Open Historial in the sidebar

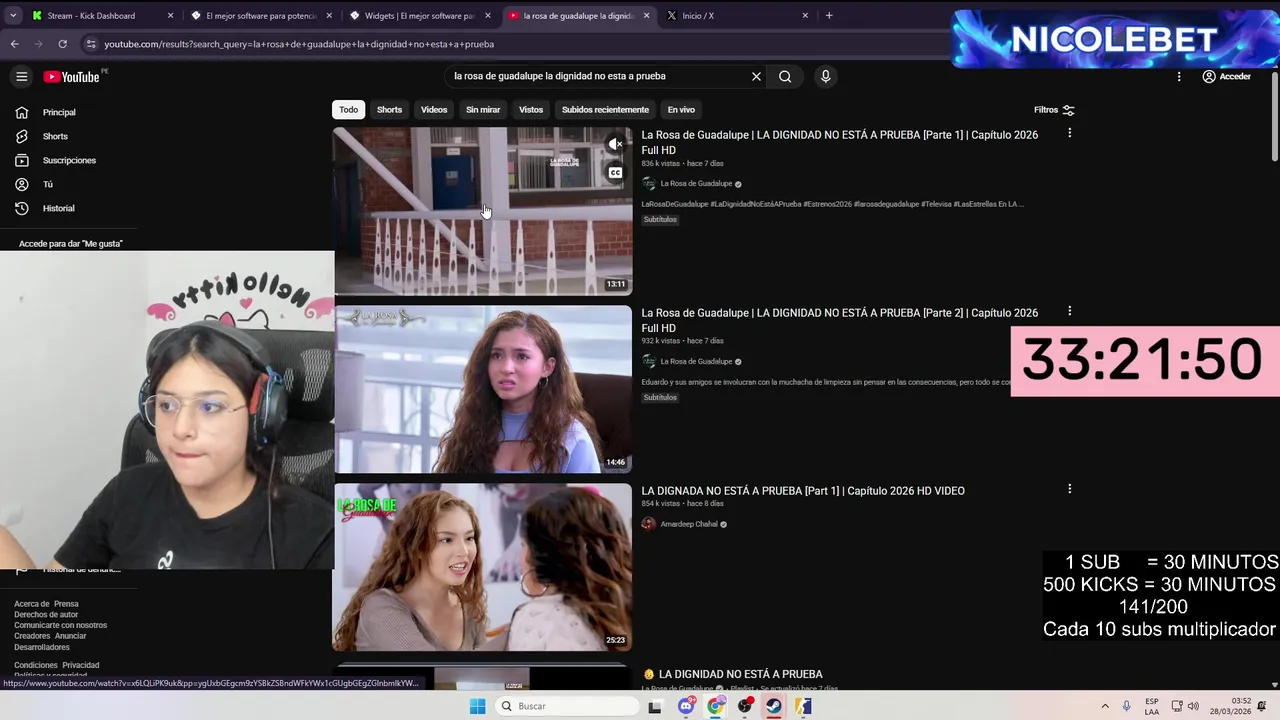[58, 208]
